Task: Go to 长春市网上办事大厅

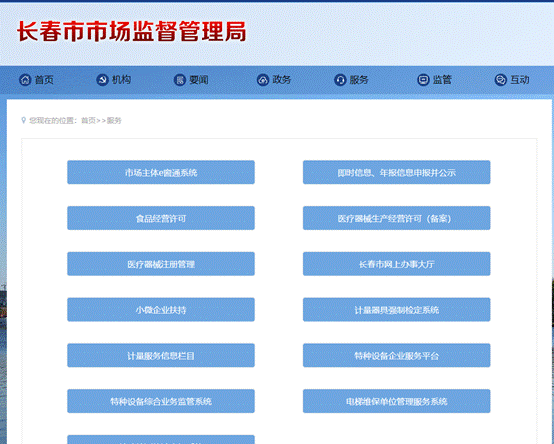Action: point(396,264)
